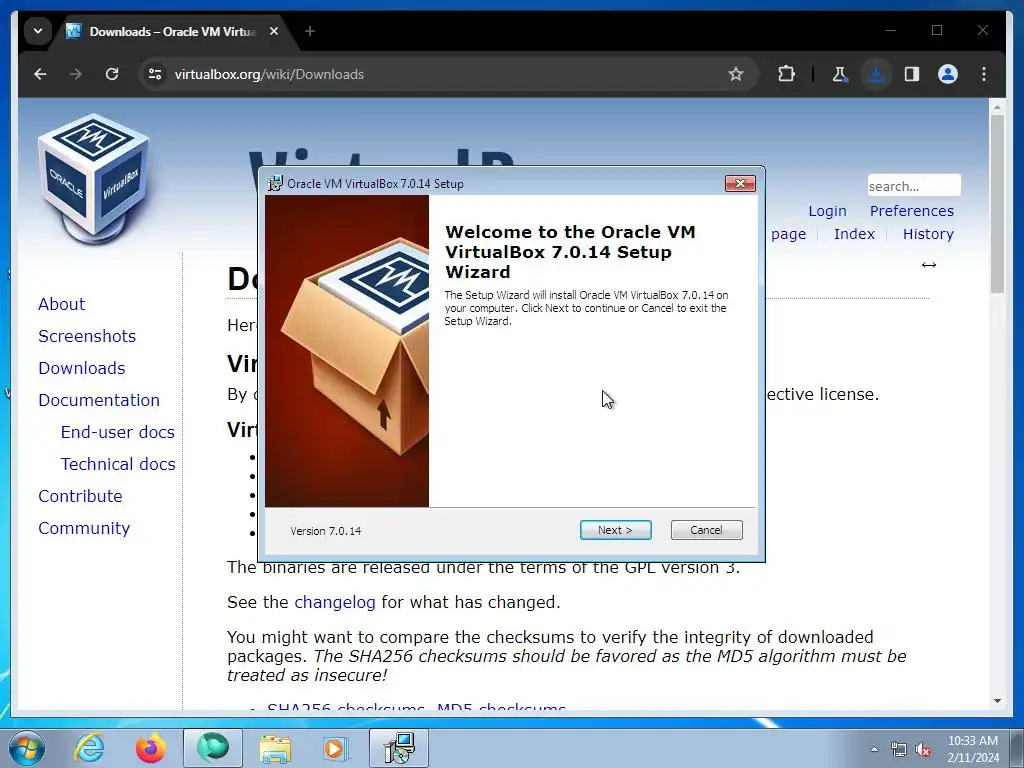Switch to VirtualBox installer taskbar icon
Screen dimensions: 1024x768
(399, 748)
